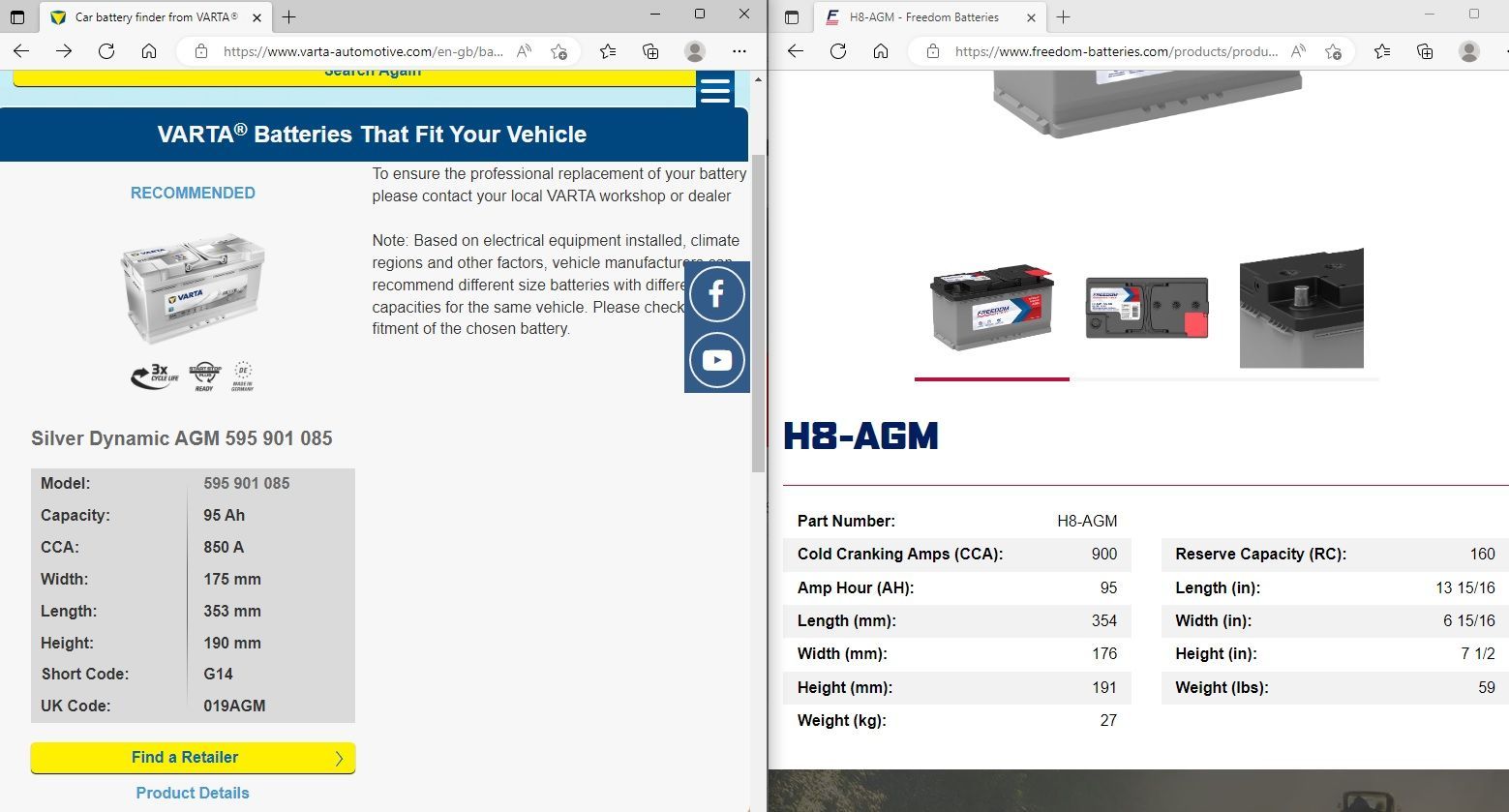Open a new tab in the right window
The image size is (1509, 812).
(1063, 17)
